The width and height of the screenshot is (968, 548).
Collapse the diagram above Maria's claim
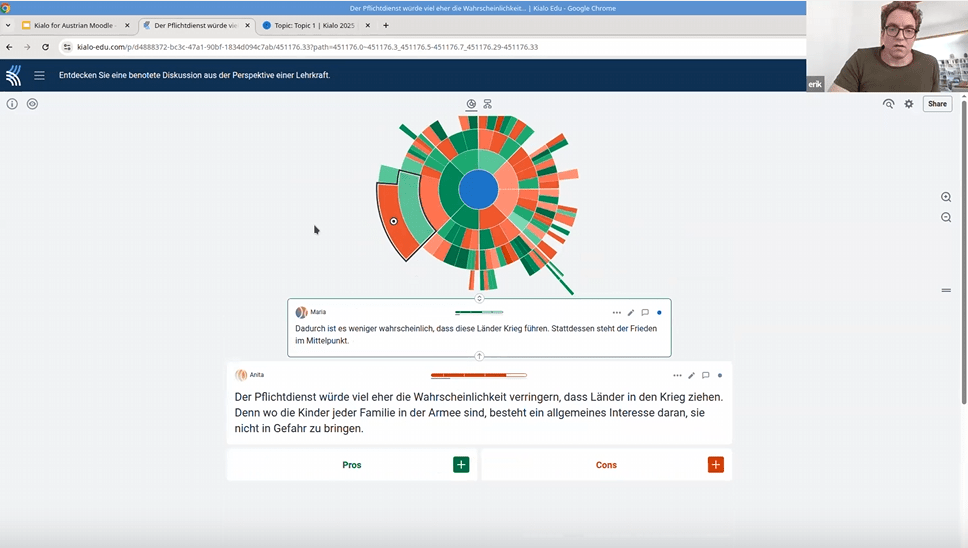tap(479, 298)
